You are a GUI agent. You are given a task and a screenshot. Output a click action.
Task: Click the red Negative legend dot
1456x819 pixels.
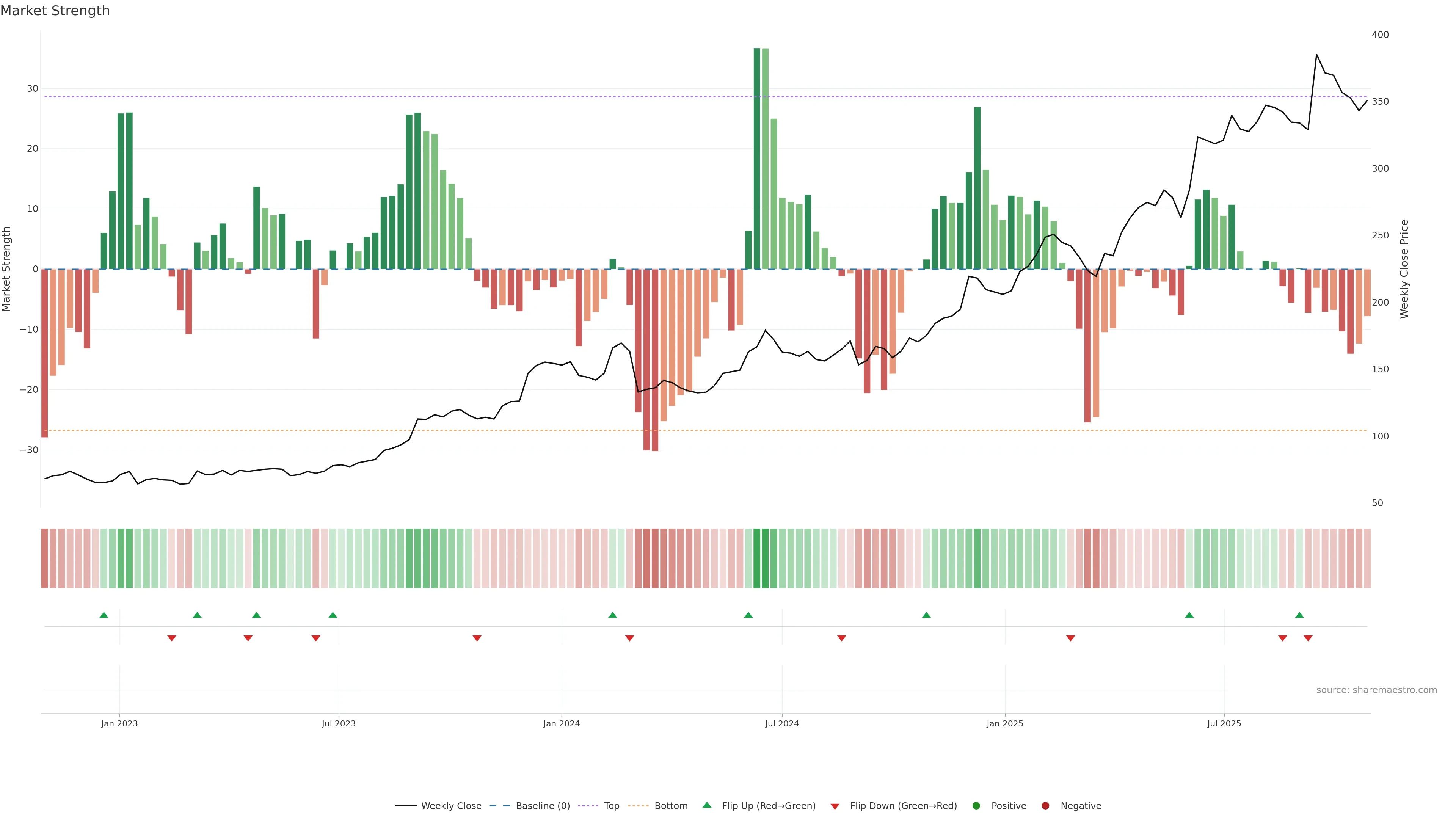pos(1045,806)
